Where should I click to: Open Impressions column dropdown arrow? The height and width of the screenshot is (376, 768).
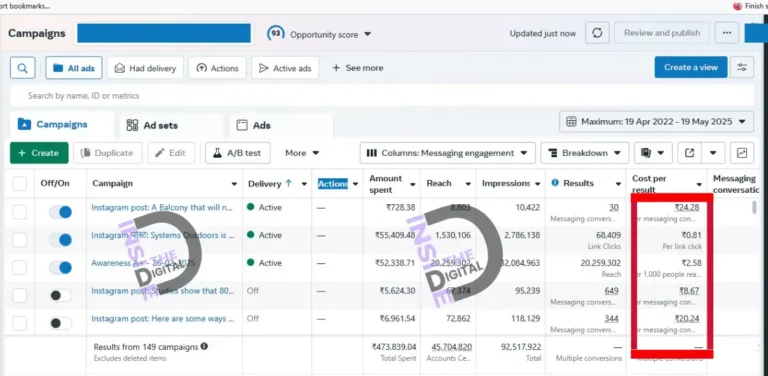tap(538, 184)
